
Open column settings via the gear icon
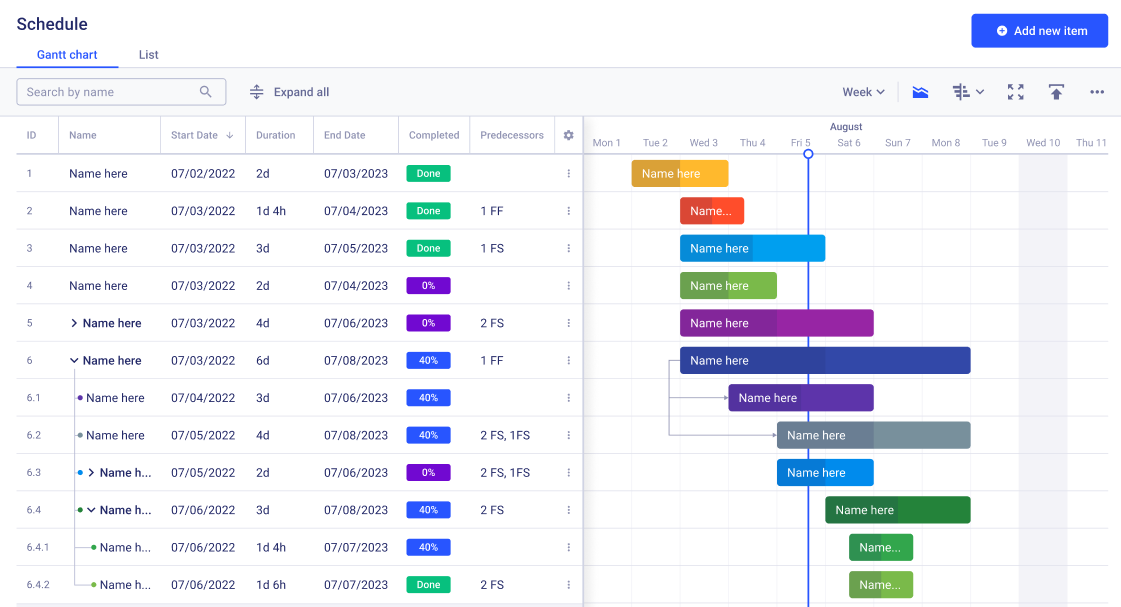568,134
